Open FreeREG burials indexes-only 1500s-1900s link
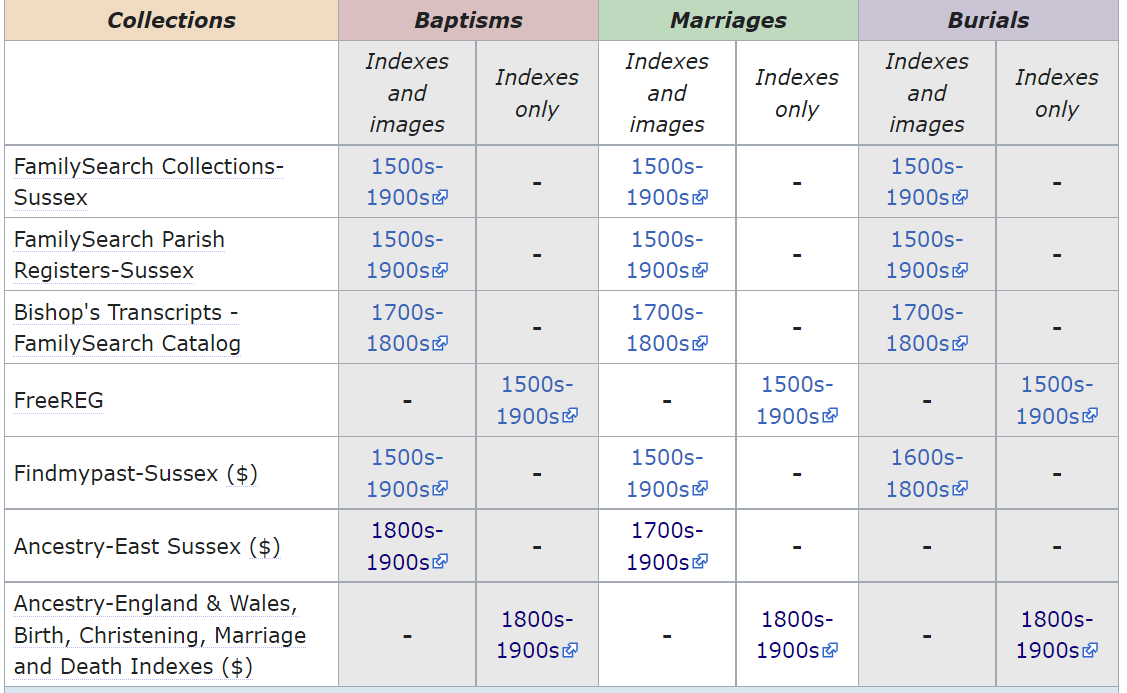Image resolution: width=1127 pixels, height=693 pixels. click(1057, 400)
